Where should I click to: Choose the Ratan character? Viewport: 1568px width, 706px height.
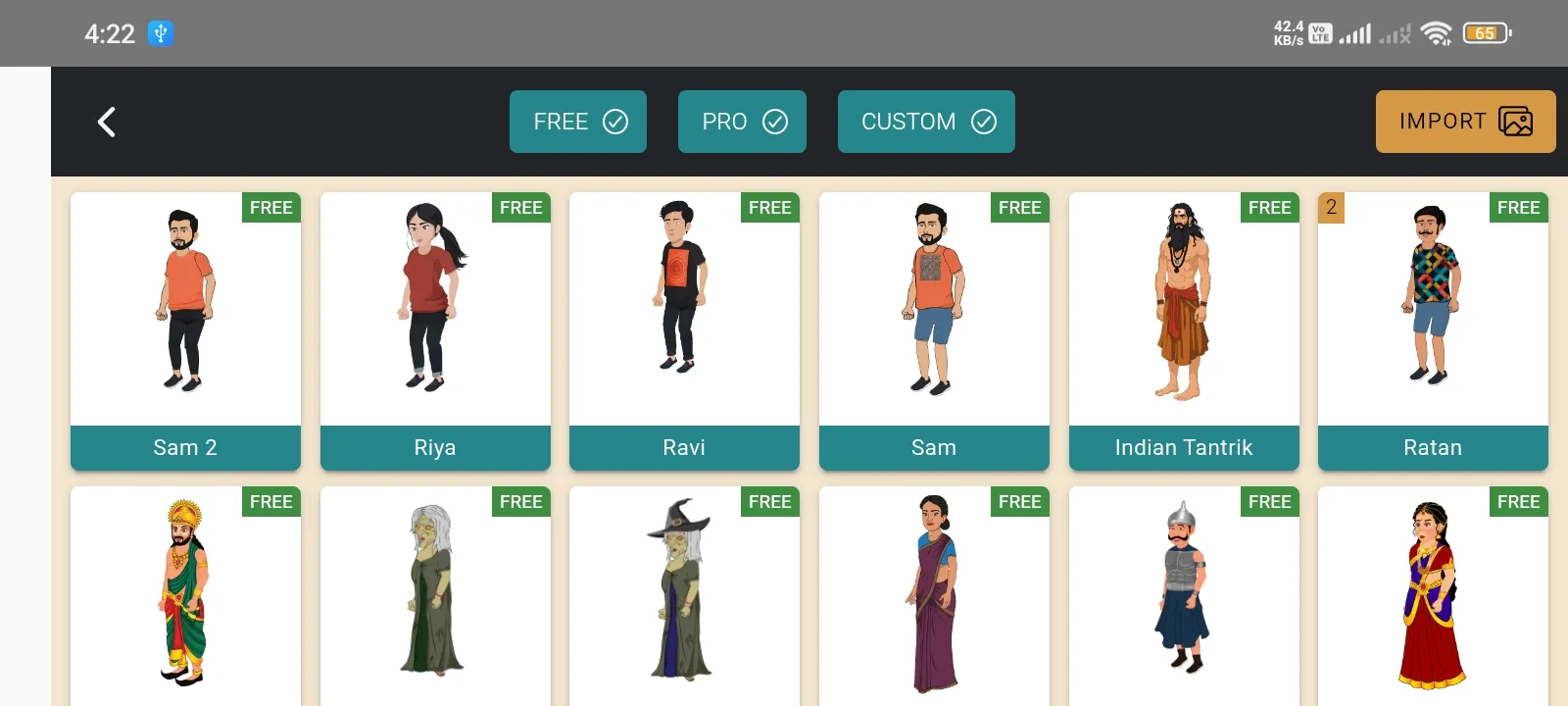tap(1433, 331)
